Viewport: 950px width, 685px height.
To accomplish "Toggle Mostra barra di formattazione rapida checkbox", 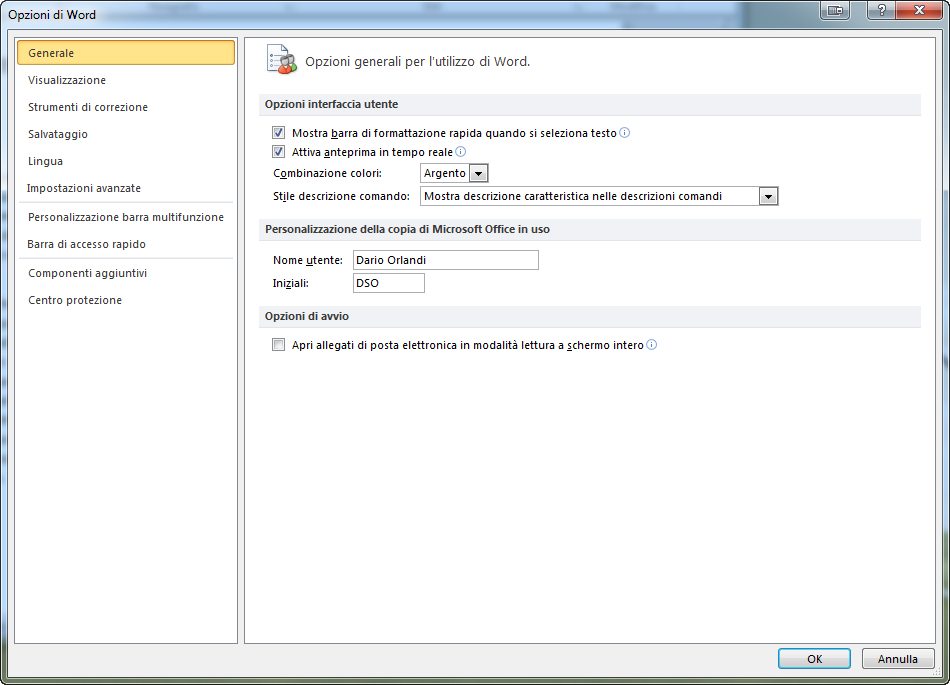I will click(x=279, y=133).
